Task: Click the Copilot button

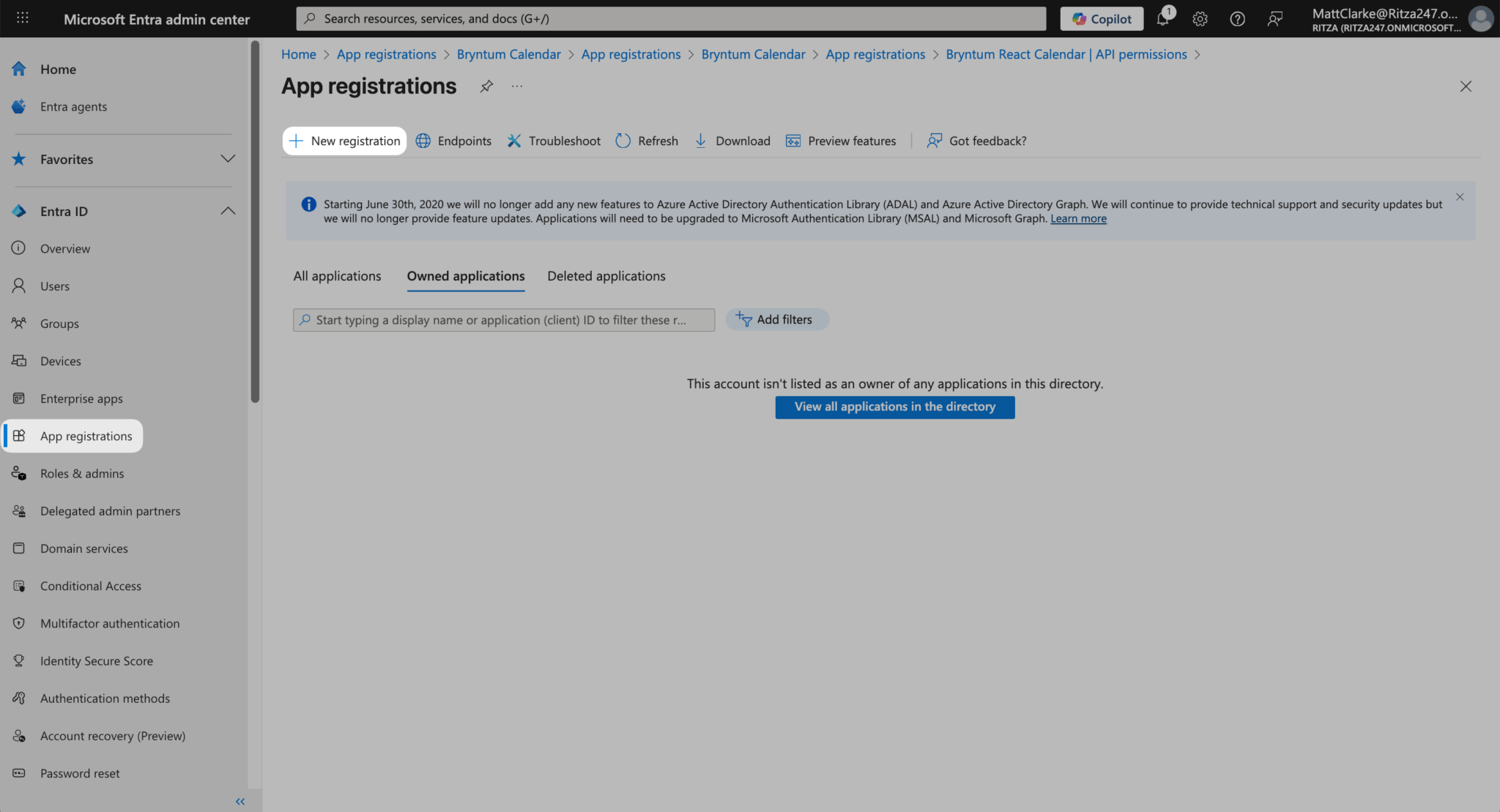Action: pos(1102,19)
